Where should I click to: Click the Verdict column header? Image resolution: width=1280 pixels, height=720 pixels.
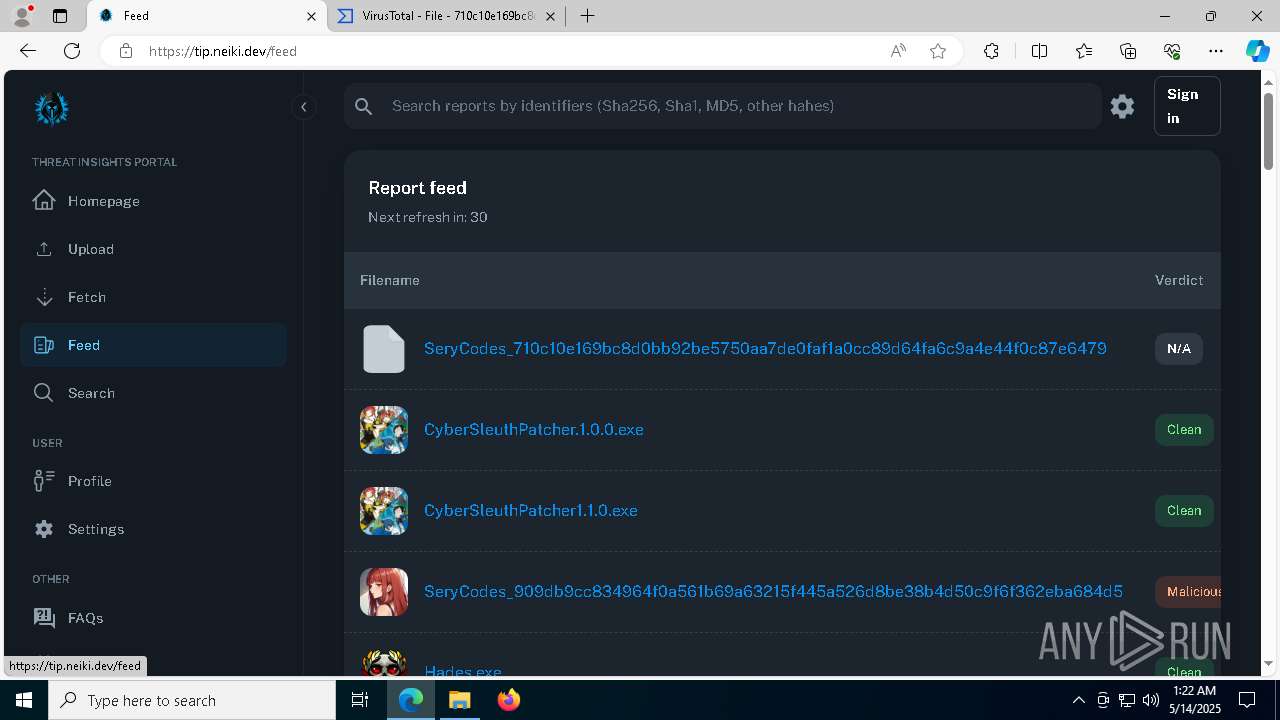click(1179, 280)
